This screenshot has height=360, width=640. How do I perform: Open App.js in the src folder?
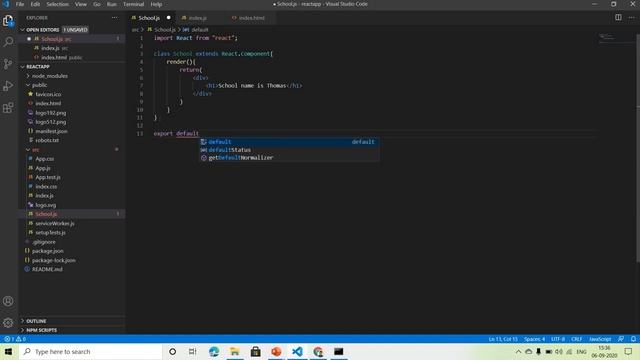coord(42,168)
